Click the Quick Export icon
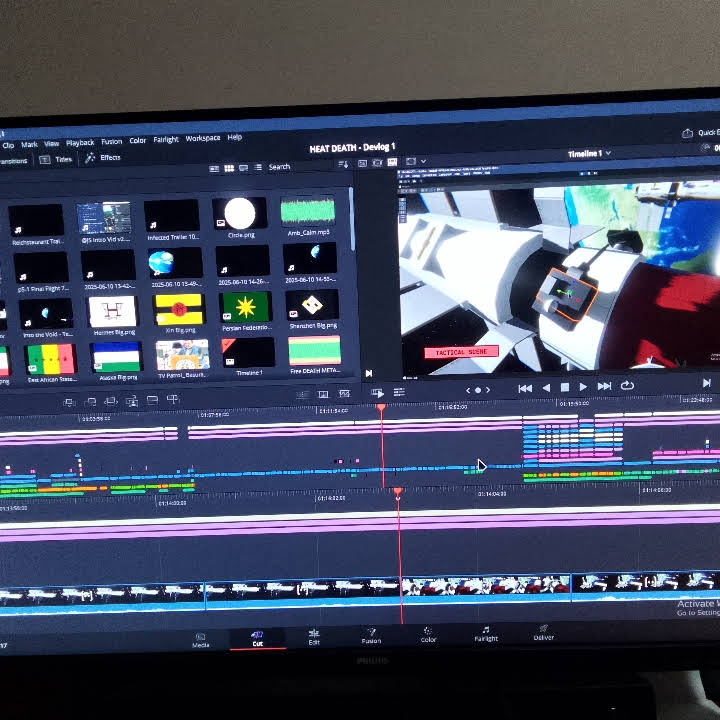The image size is (720, 720). (687, 133)
